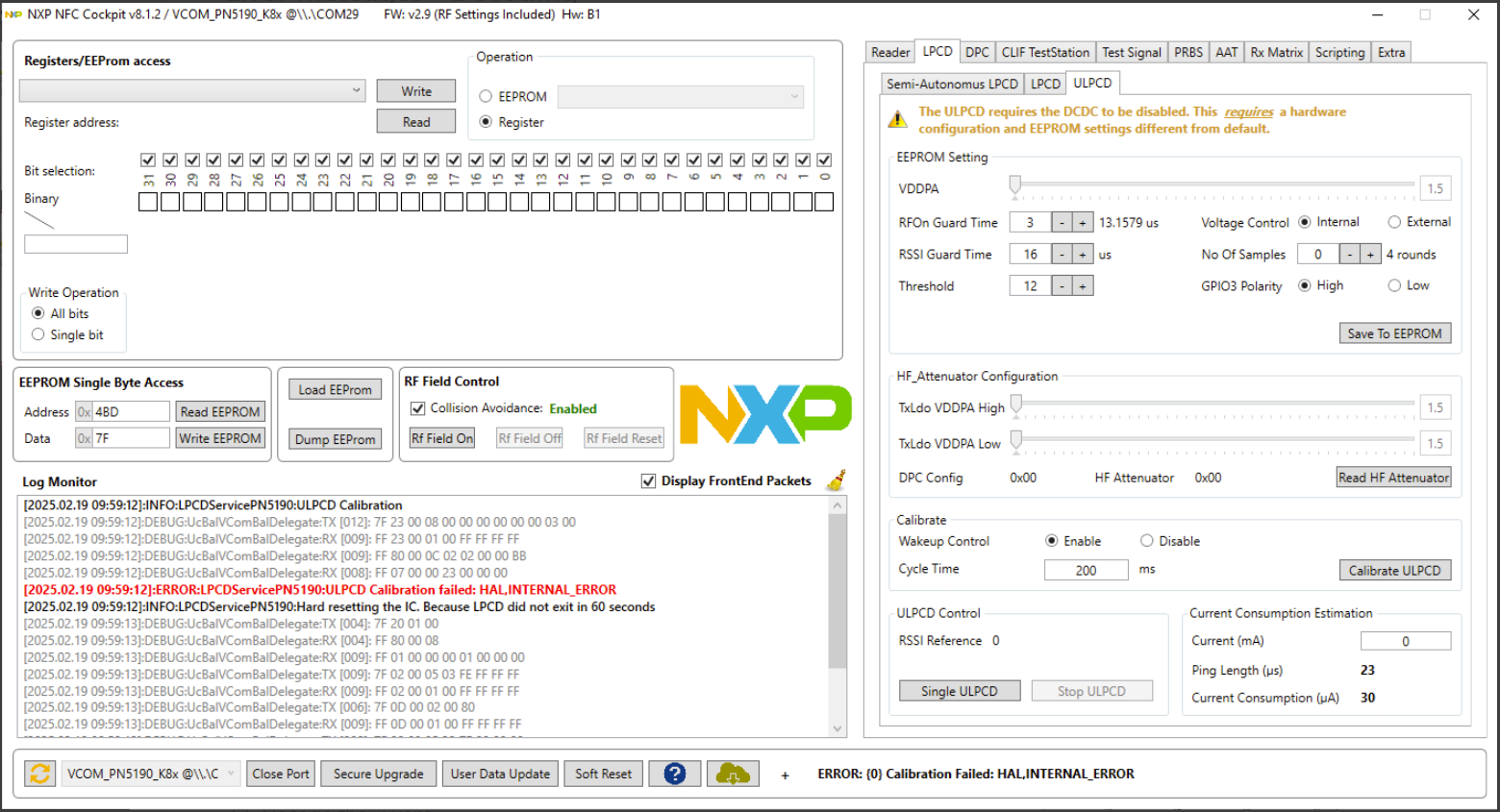Viewport: 1500px width, 812px height.
Task: Click the plus icon near the status bar
Action: [784, 774]
